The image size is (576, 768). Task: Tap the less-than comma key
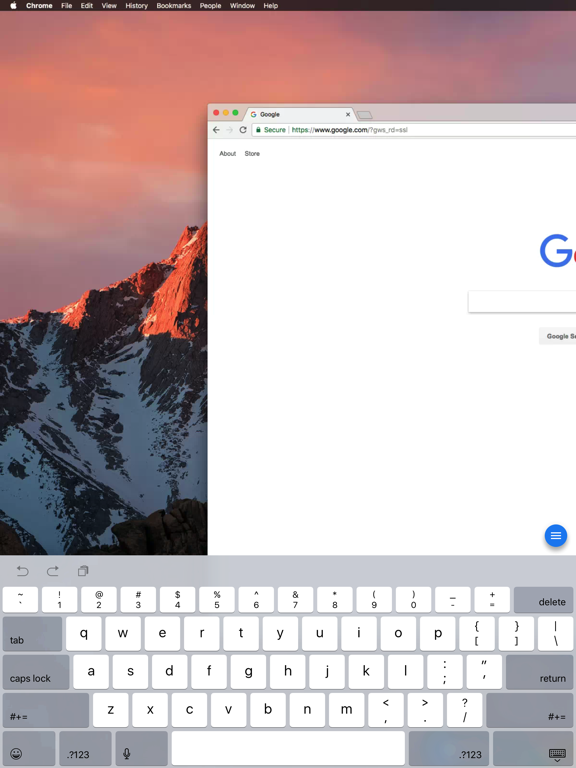tap(386, 710)
